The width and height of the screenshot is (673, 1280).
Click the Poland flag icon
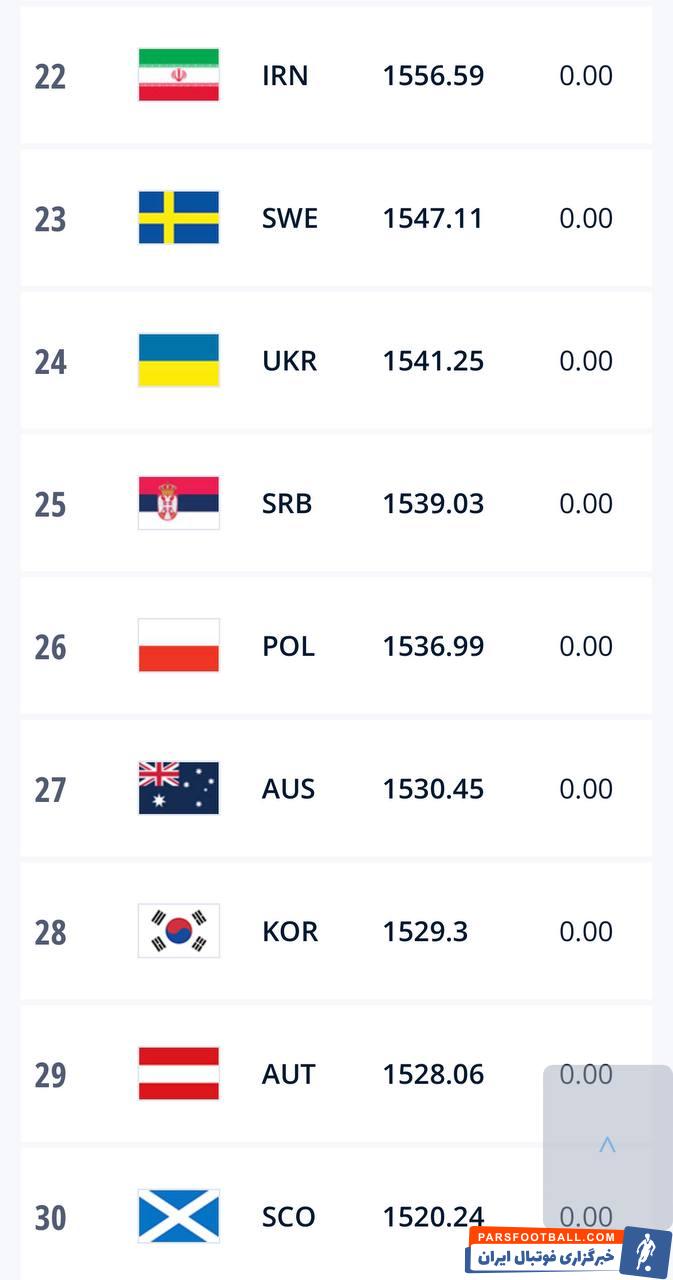178,646
